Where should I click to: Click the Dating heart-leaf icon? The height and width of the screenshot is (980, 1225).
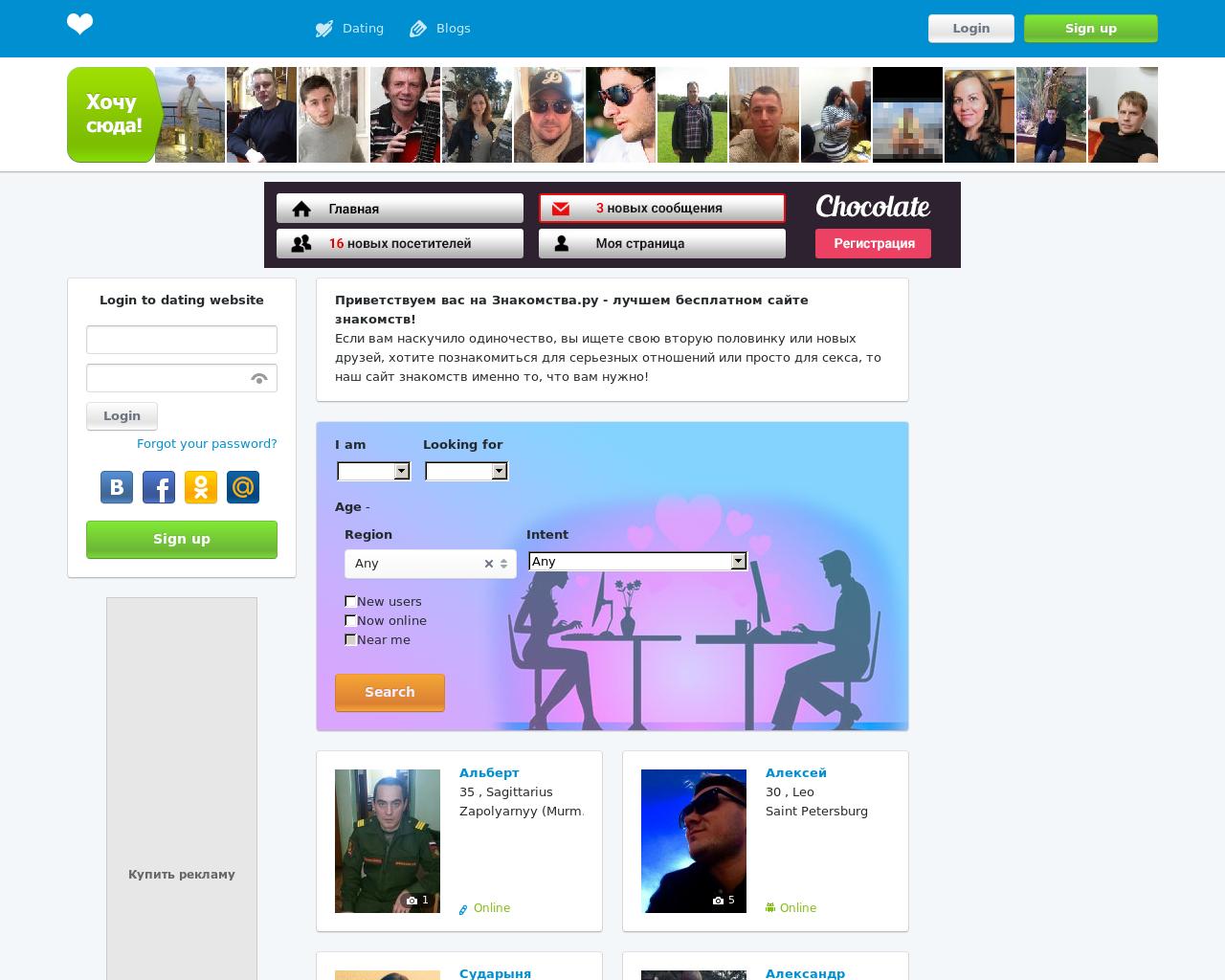[324, 29]
